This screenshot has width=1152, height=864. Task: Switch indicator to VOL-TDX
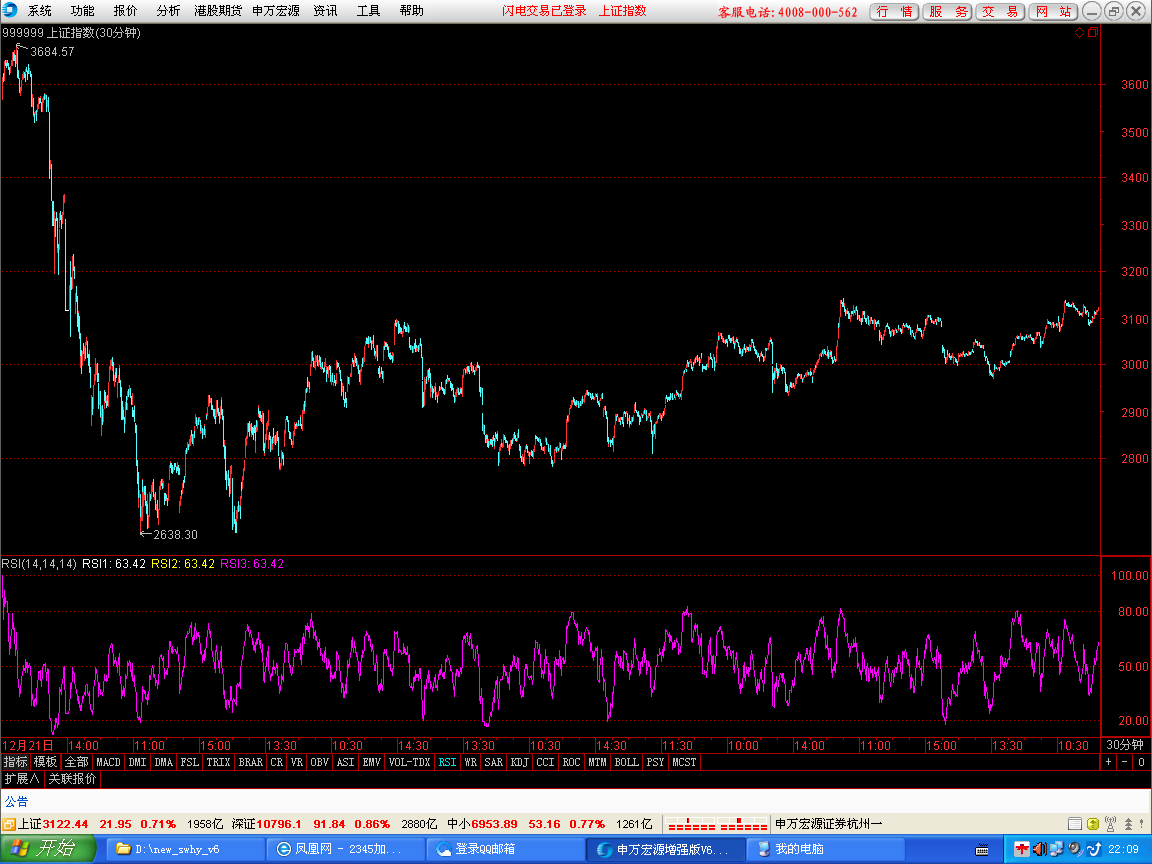(409, 762)
